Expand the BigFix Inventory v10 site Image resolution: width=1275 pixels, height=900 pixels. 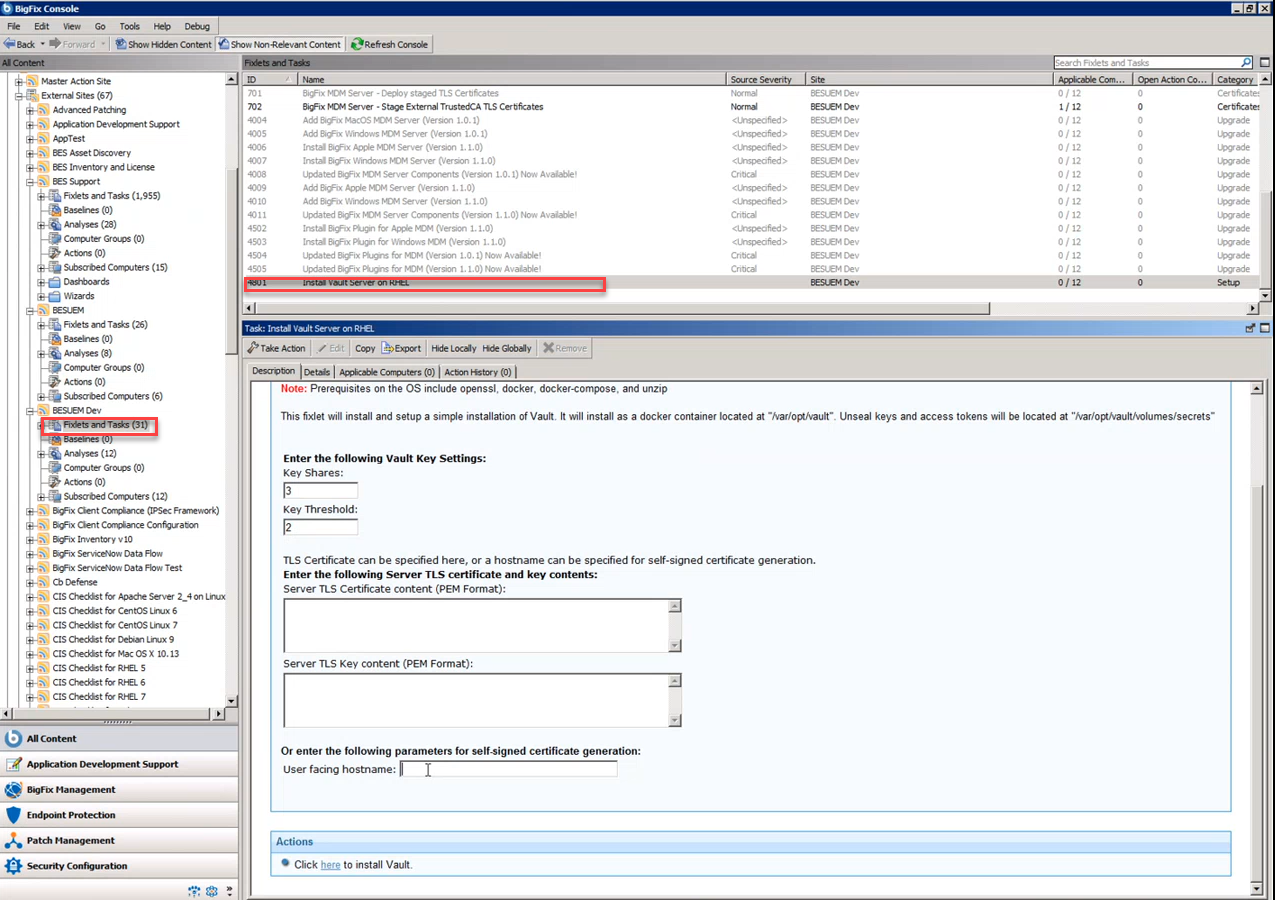[x=30, y=539]
